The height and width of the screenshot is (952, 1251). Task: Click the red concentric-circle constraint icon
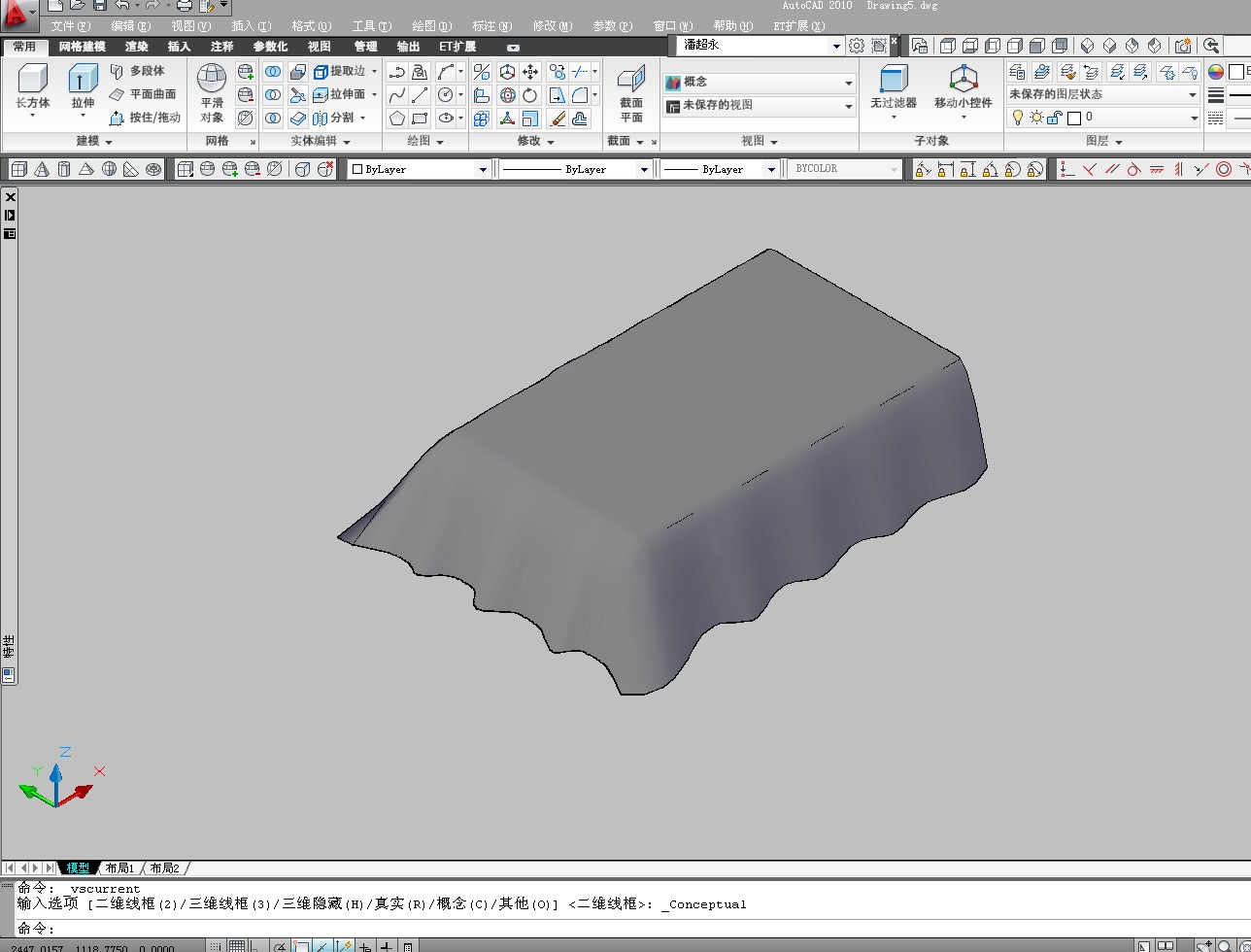pyautogui.click(x=1224, y=169)
